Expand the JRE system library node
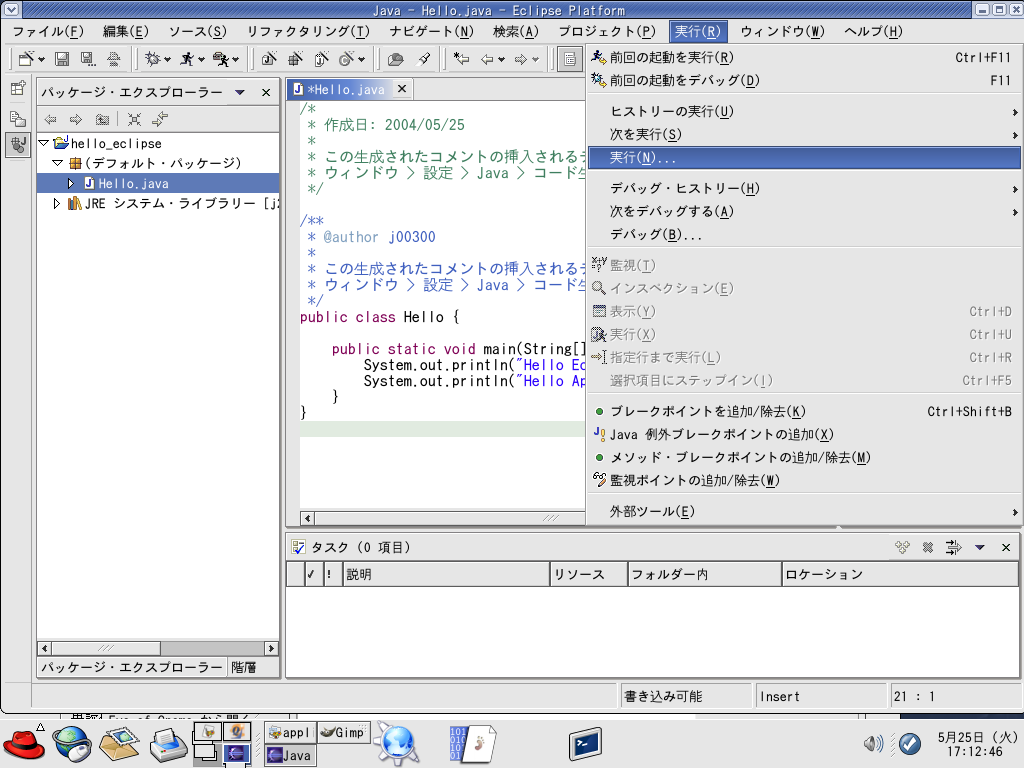 (57, 204)
